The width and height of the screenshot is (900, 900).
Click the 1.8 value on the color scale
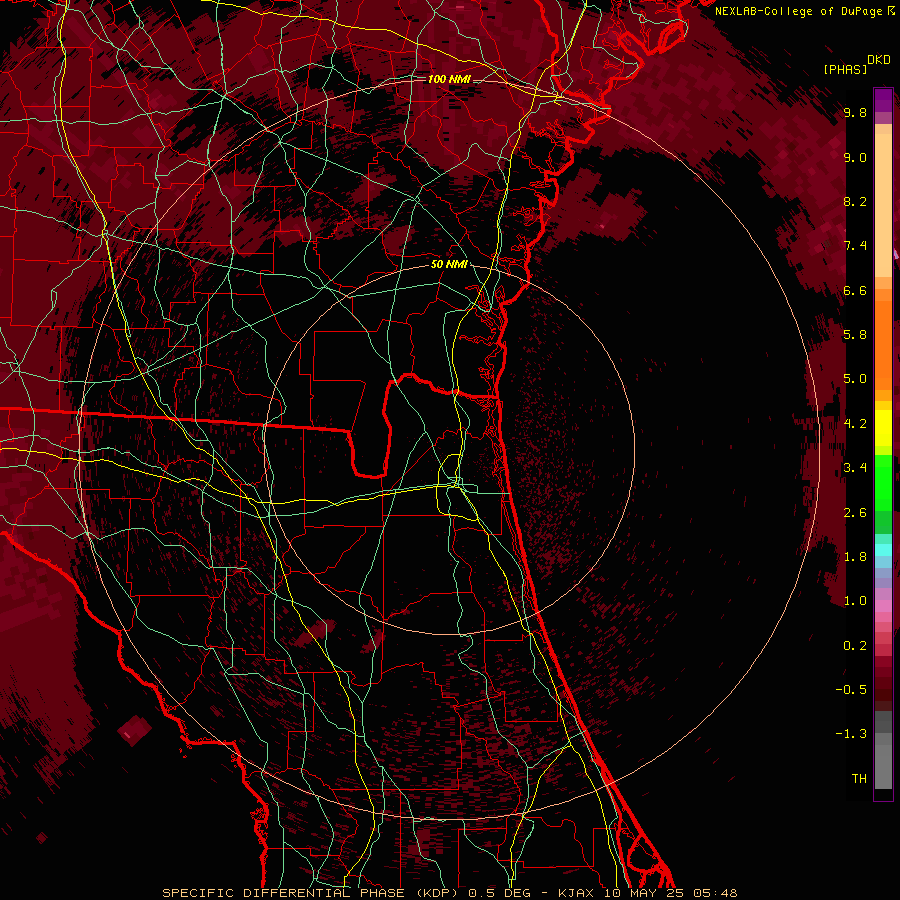click(855, 557)
